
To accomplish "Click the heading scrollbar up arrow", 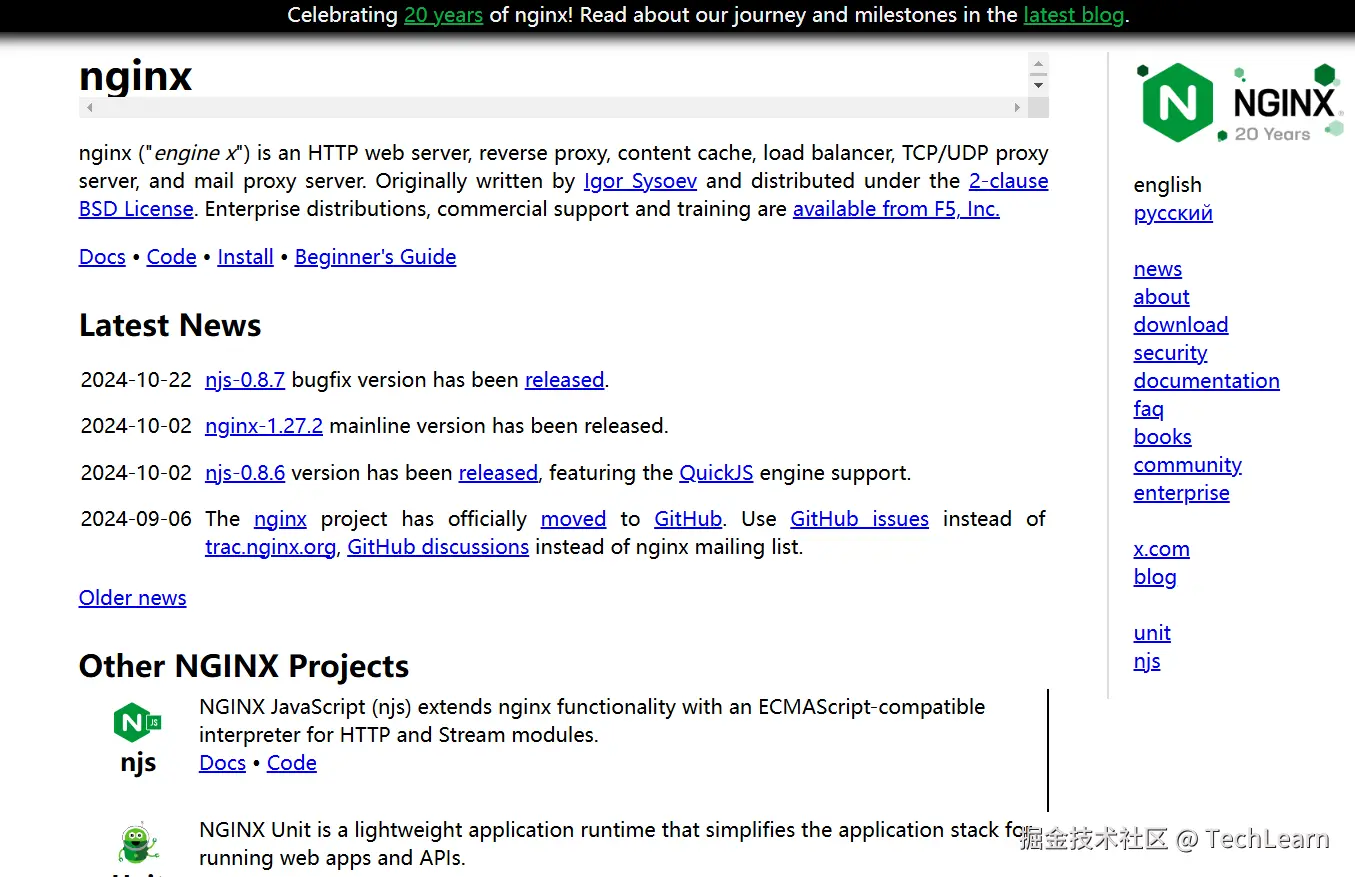I will 1038,65.
